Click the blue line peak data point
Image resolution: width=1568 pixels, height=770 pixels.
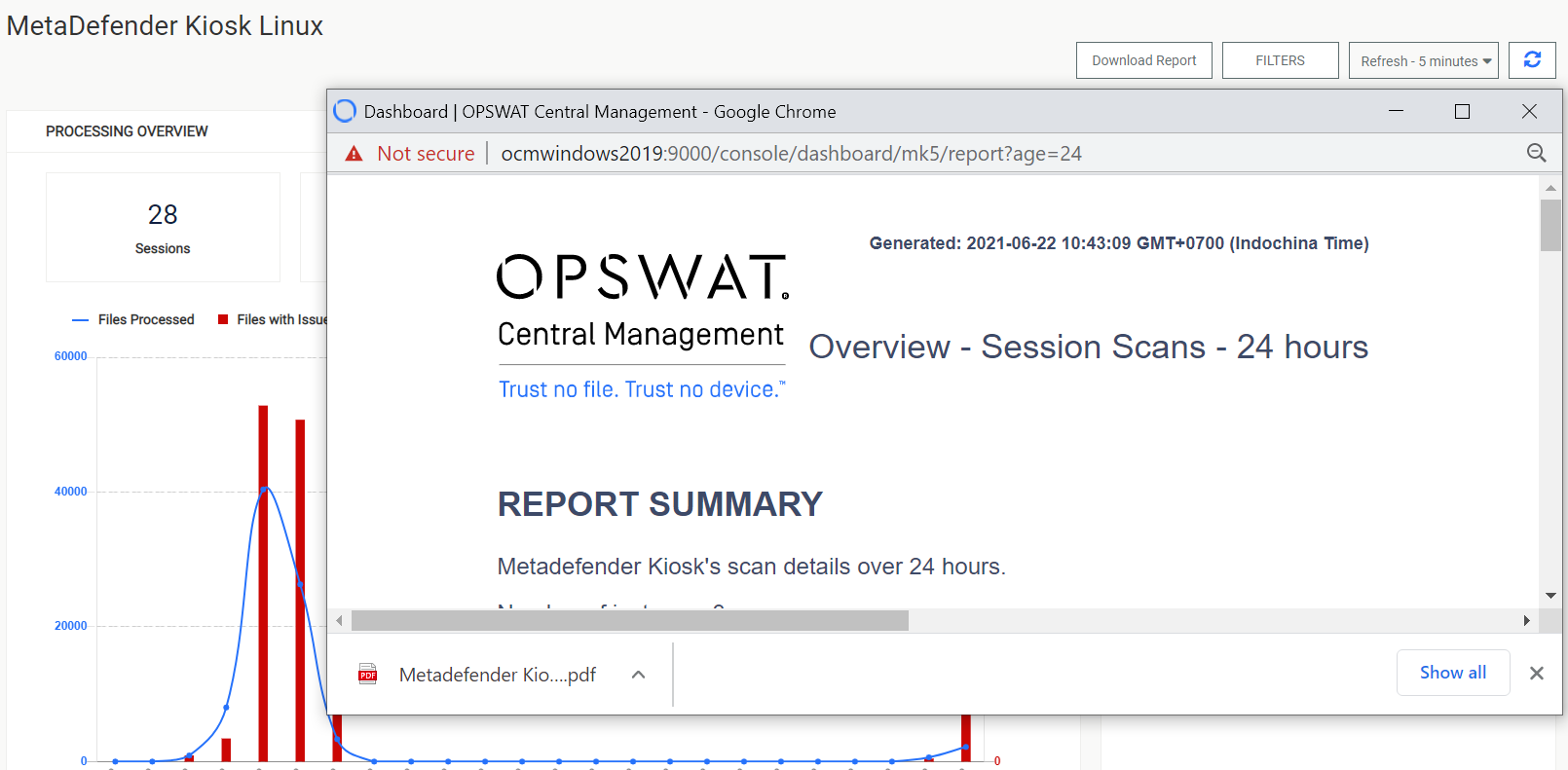[264, 489]
